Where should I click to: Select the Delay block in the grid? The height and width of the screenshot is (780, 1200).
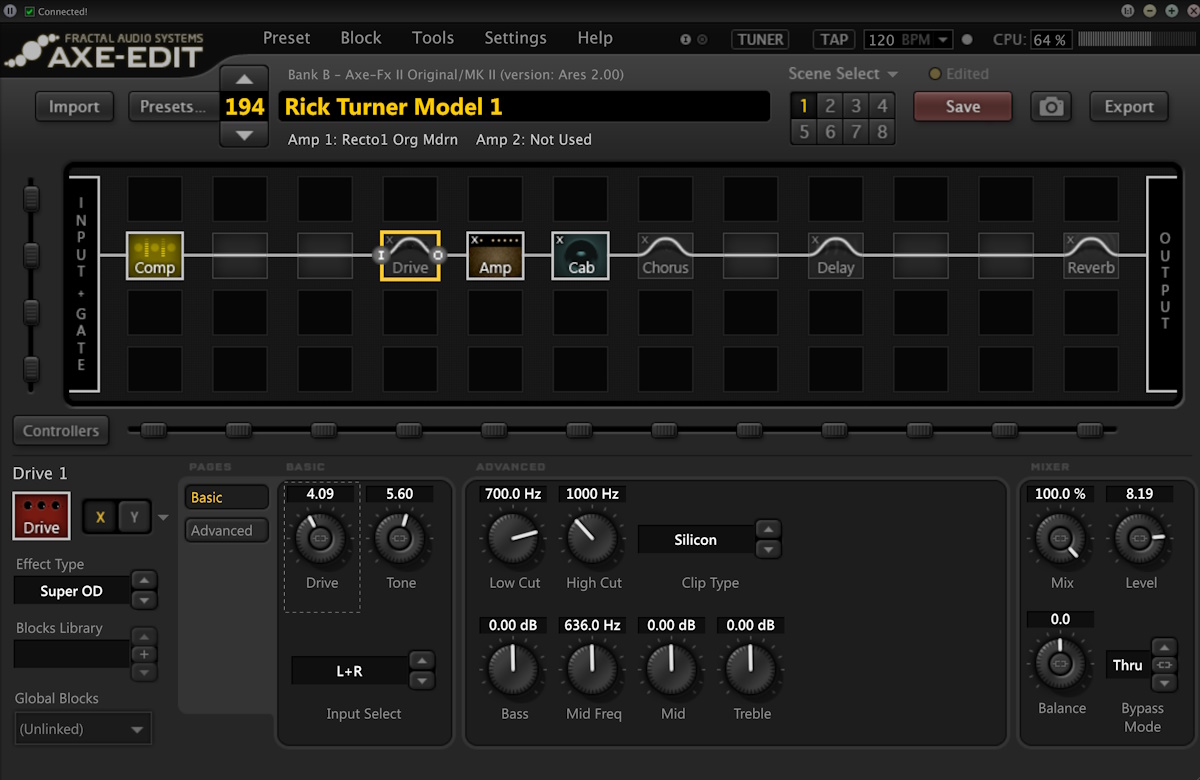(x=836, y=255)
